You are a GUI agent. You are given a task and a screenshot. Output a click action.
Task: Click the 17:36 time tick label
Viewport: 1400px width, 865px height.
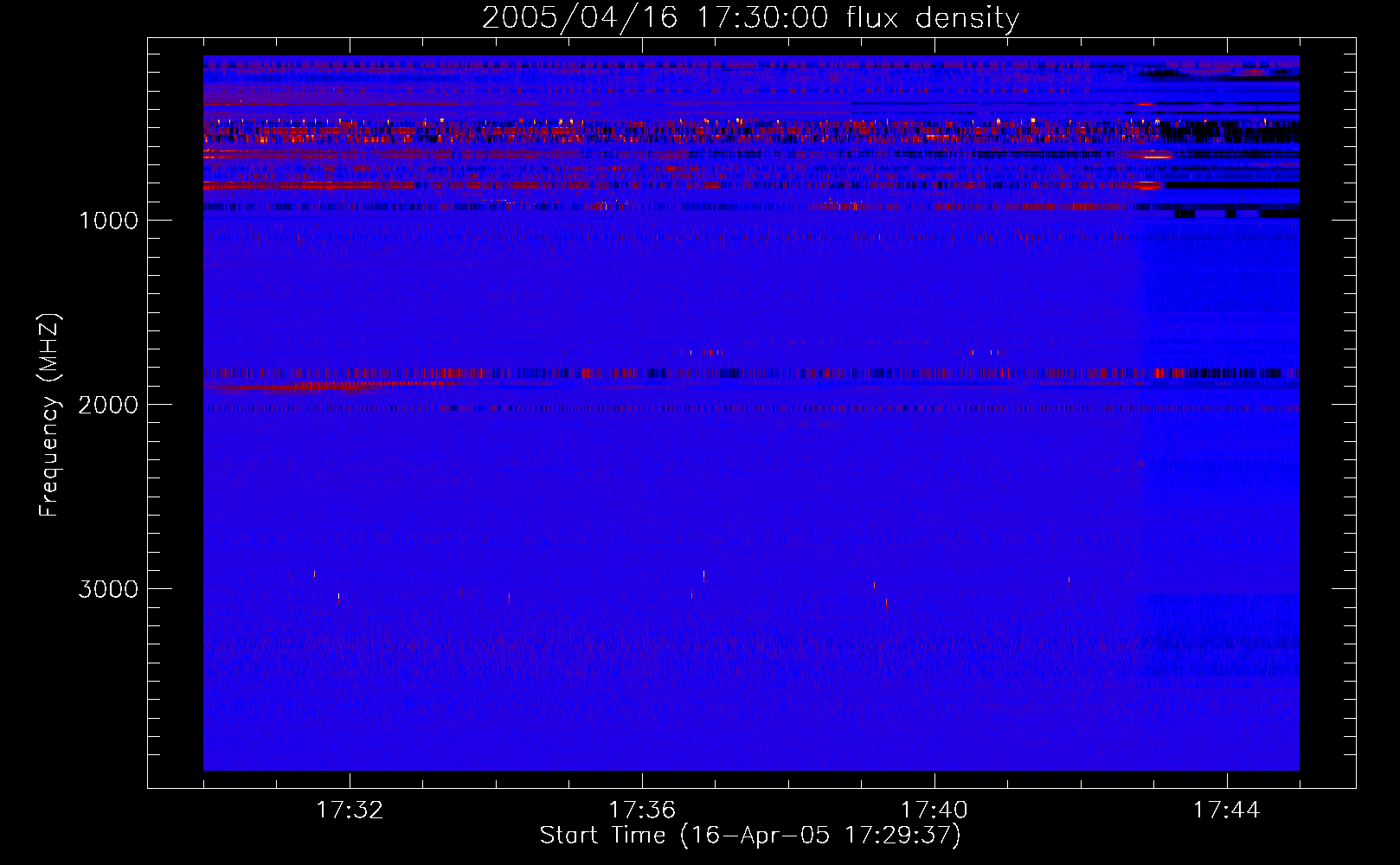pos(642,810)
